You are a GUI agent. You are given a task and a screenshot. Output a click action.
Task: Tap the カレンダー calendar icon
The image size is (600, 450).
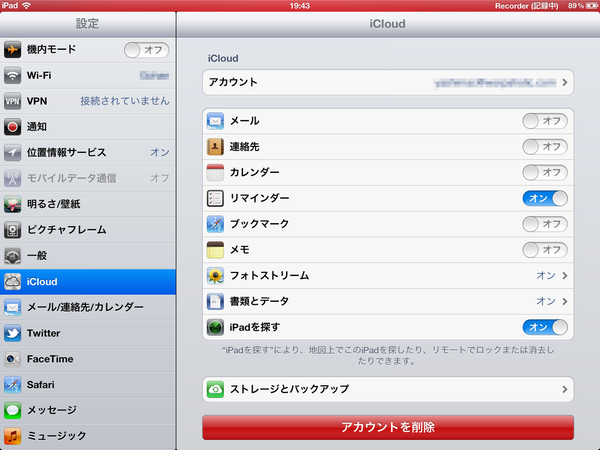pyautogui.click(x=215, y=172)
